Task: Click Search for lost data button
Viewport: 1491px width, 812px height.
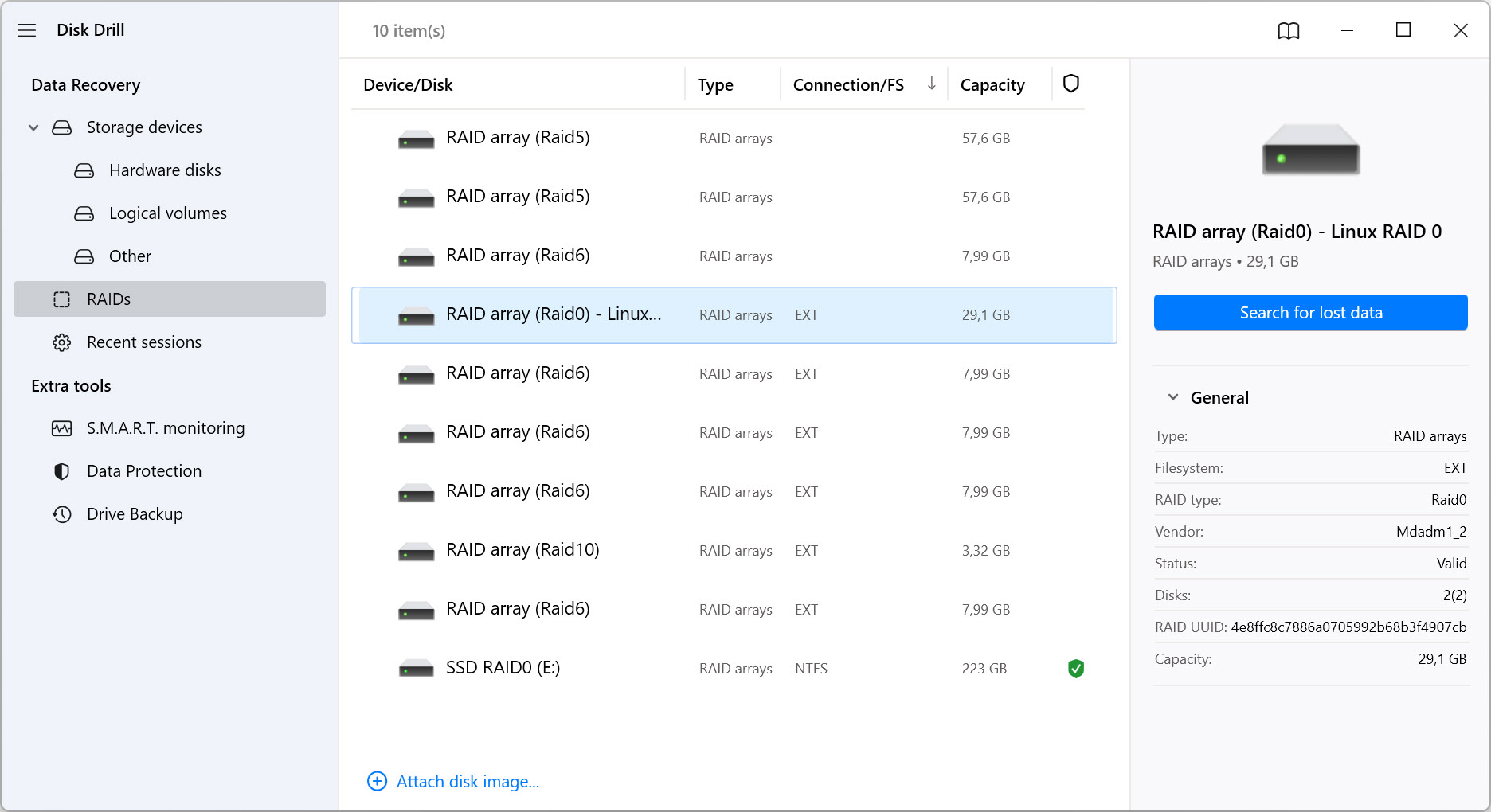Action: pos(1310,313)
